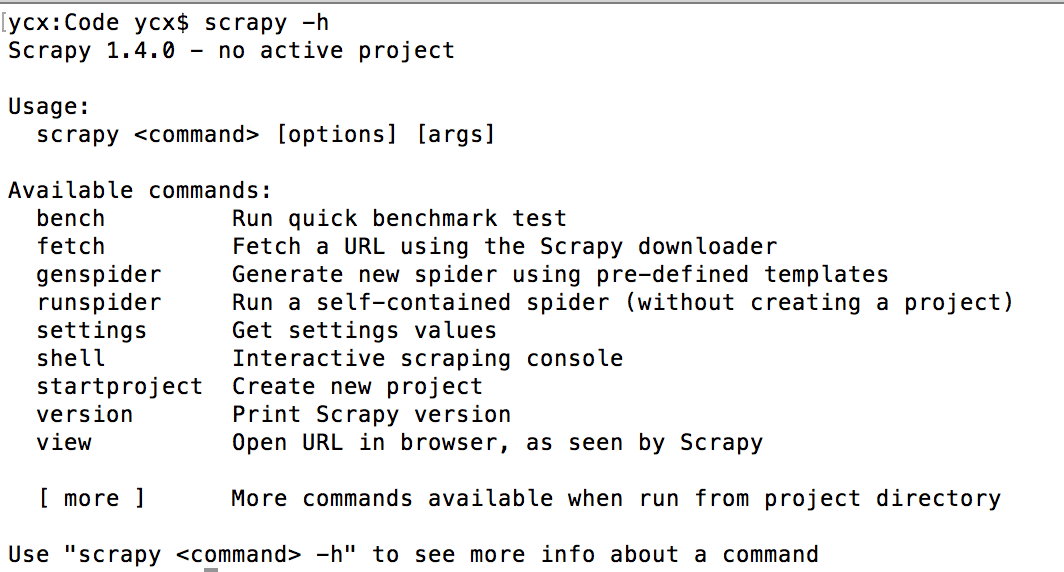Click the "shell" command name
This screenshot has height=572, width=1064.
[x=71, y=358]
